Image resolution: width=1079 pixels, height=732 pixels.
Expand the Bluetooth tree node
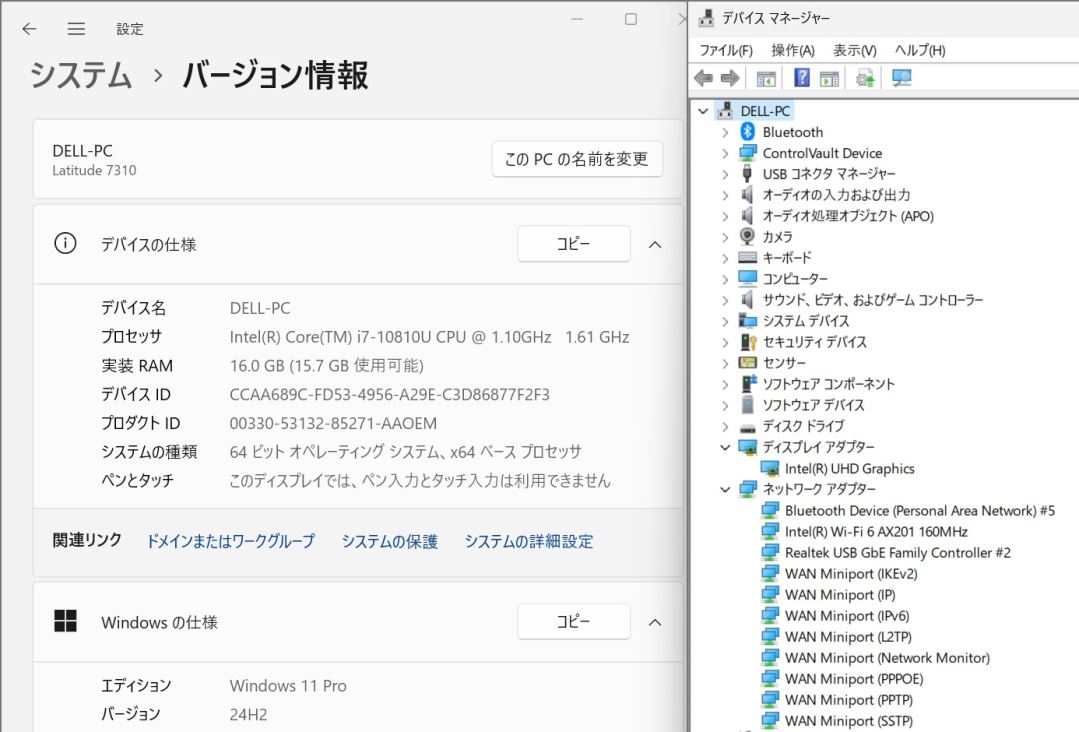pos(725,132)
